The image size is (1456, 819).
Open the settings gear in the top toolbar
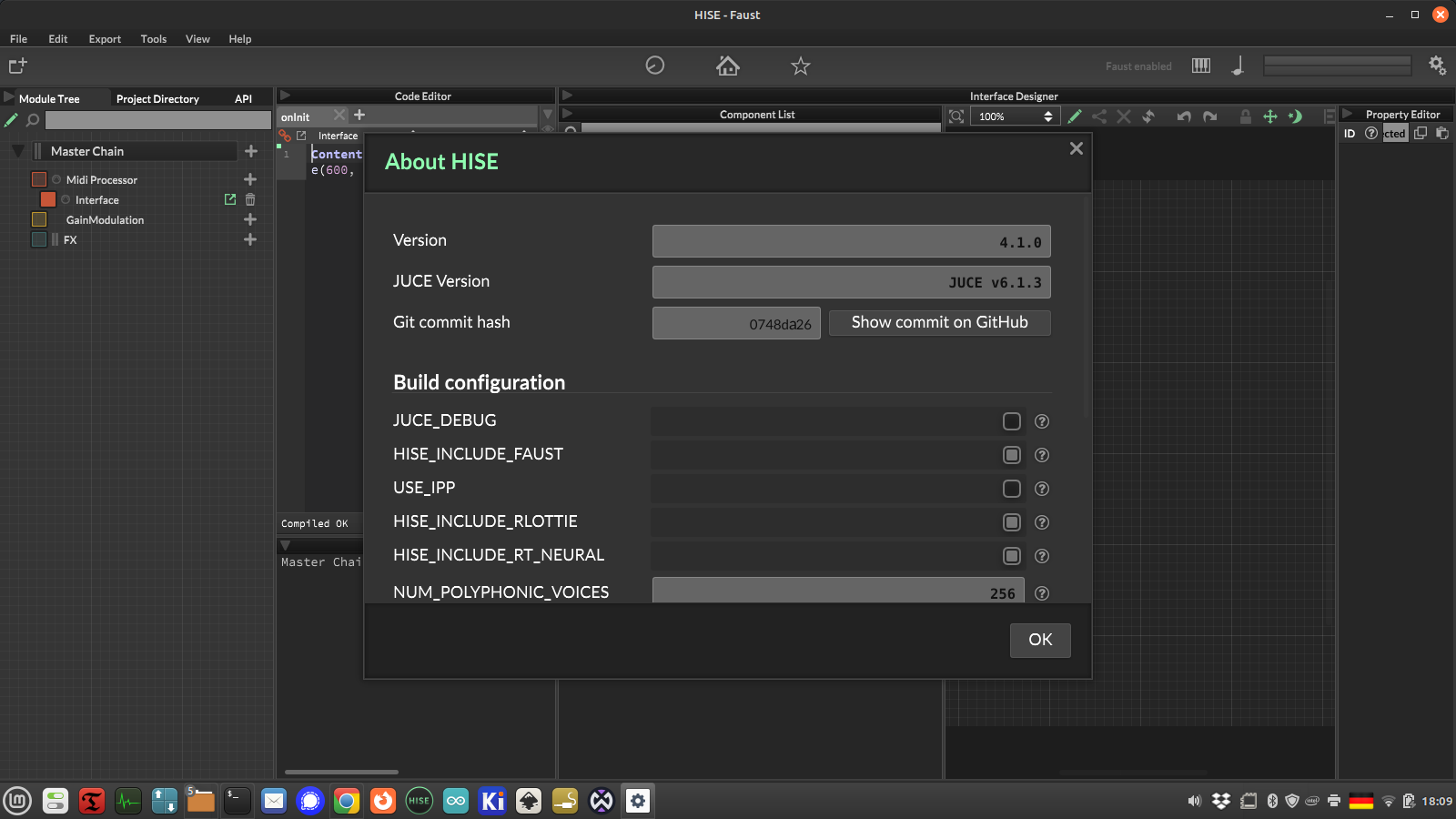[1437, 65]
